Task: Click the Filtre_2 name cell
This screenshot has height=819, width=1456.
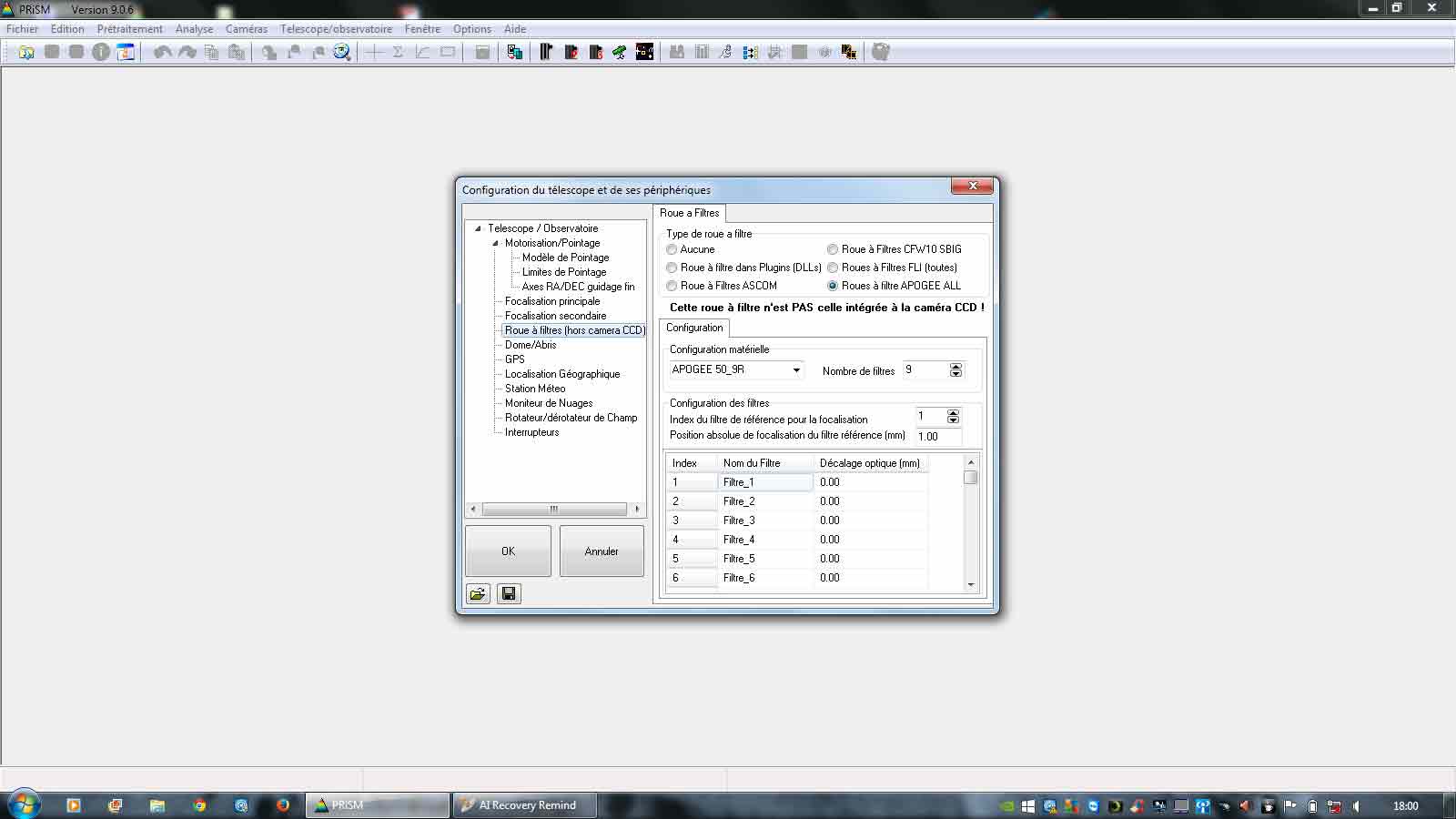Action: 764,501
